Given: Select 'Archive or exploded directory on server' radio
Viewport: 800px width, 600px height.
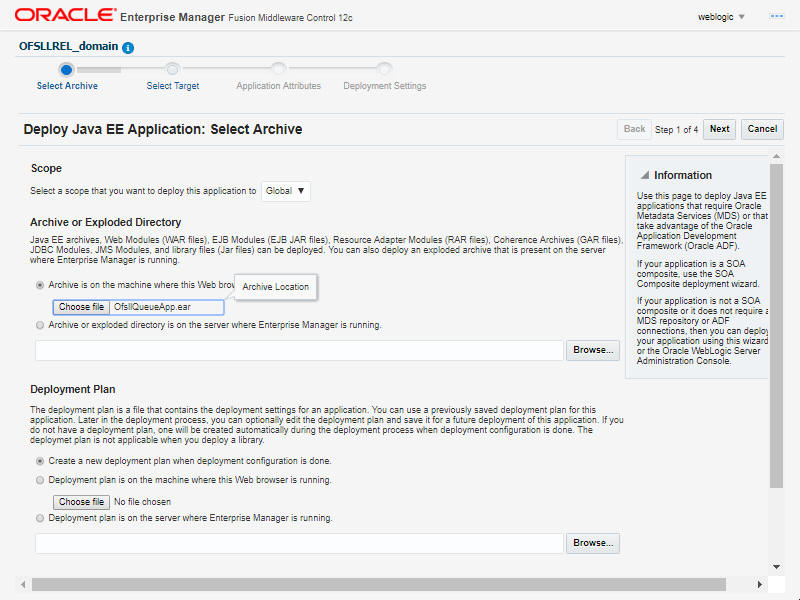Looking at the screenshot, I should tap(40, 325).
